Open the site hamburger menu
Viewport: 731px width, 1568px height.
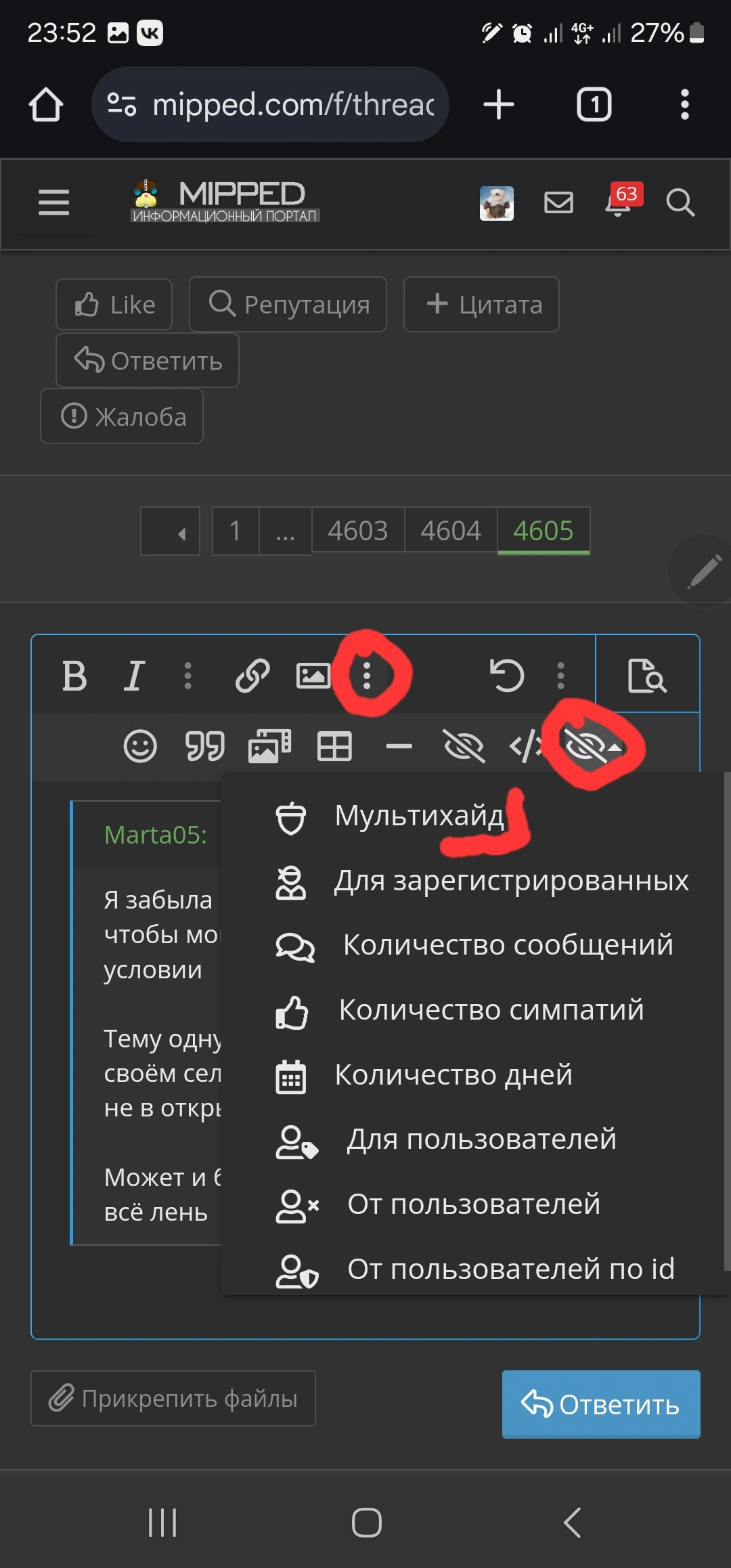click(x=54, y=202)
